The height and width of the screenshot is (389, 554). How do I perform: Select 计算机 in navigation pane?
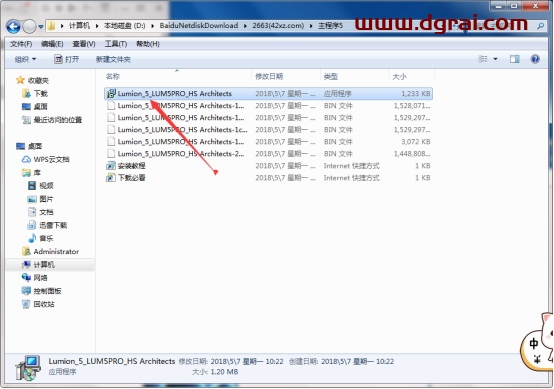[38, 265]
